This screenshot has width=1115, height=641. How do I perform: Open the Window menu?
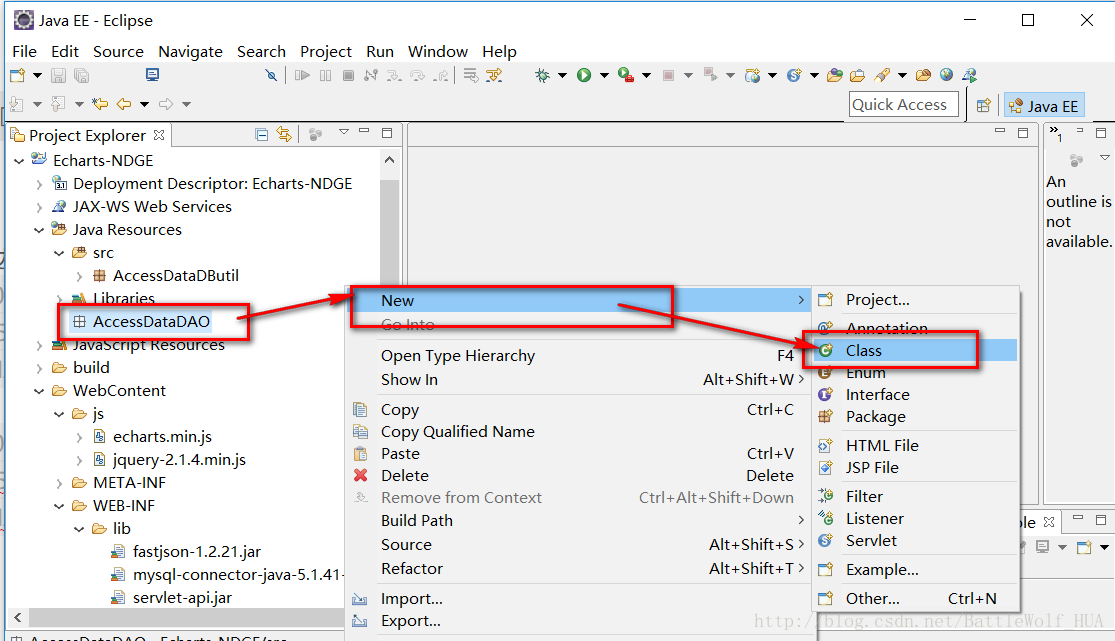(x=438, y=51)
